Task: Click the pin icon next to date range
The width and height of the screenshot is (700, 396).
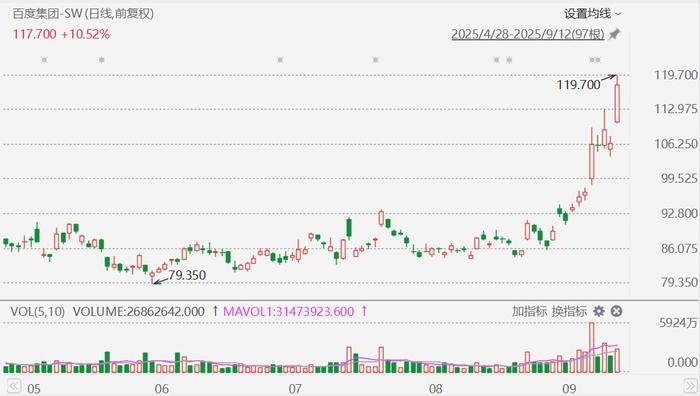Action: (615, 34)
